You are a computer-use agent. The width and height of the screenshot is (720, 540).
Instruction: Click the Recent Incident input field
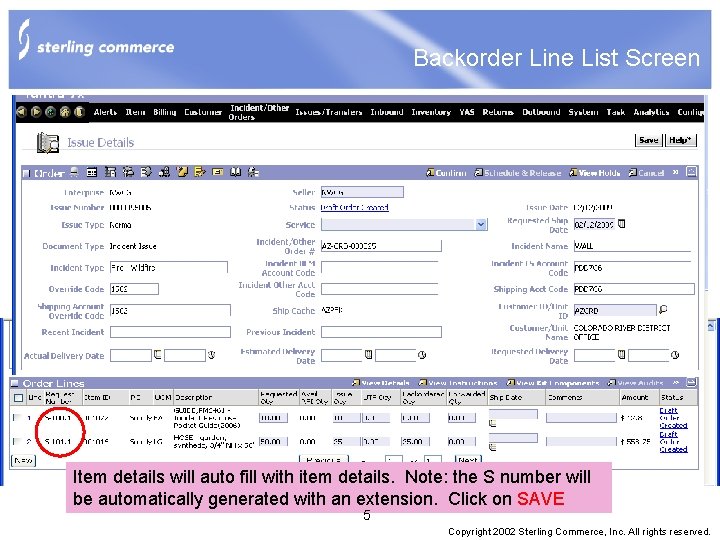[x=170, y=332]
